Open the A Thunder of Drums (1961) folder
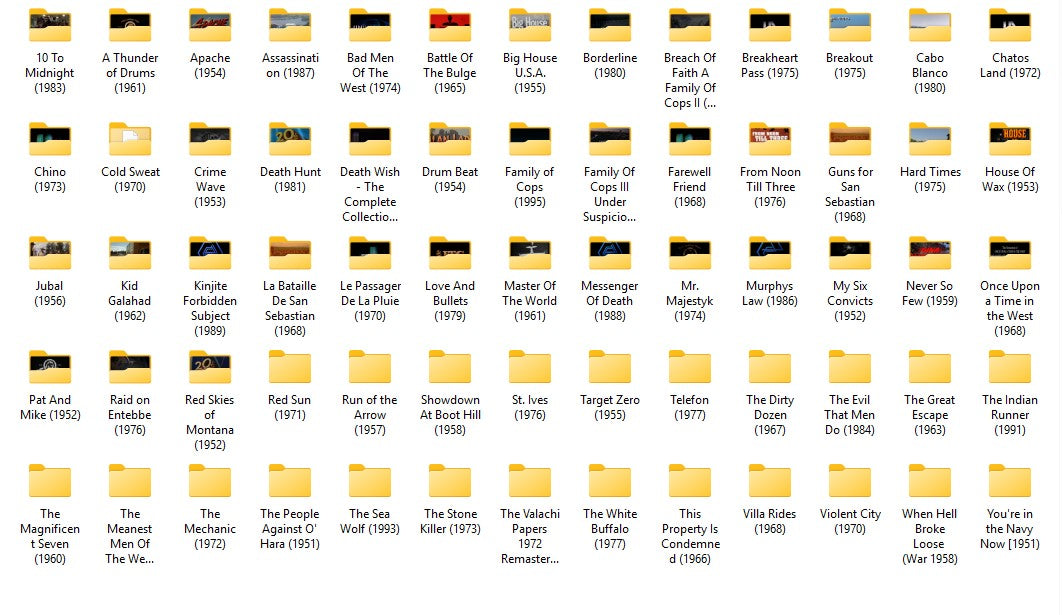 click(130, 26)
